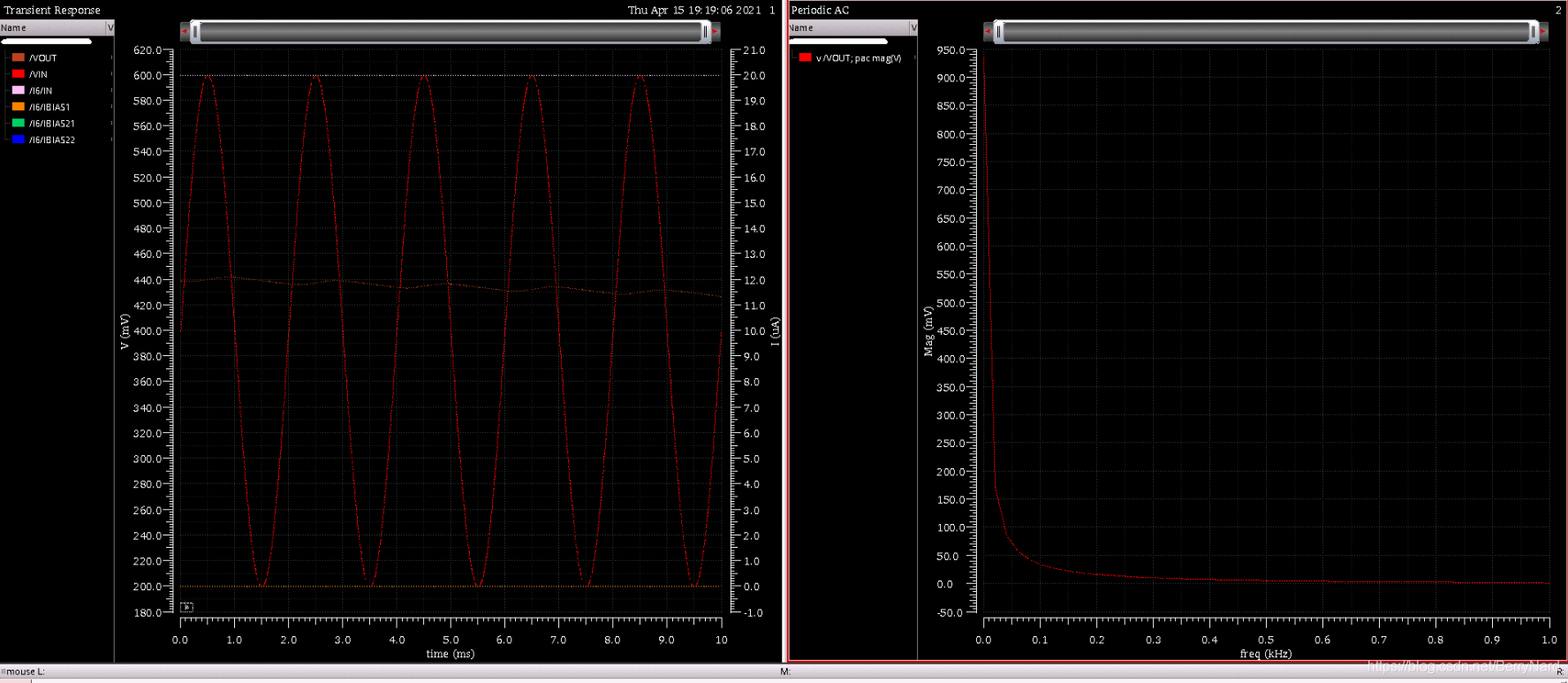The height and width of the screenshot is (683, 1568).
Task: Click the /VOUT trace color swatch
Action: 18,57
